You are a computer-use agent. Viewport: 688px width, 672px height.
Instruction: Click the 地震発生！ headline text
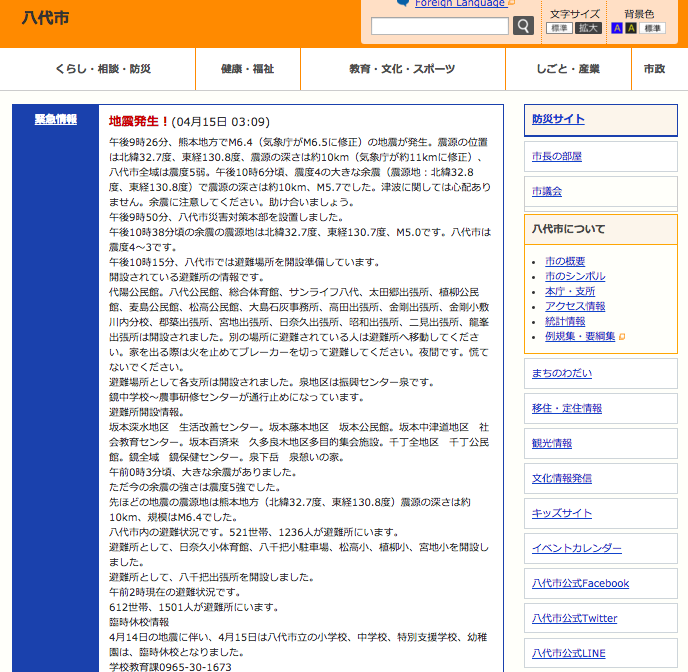pos(139,122)
